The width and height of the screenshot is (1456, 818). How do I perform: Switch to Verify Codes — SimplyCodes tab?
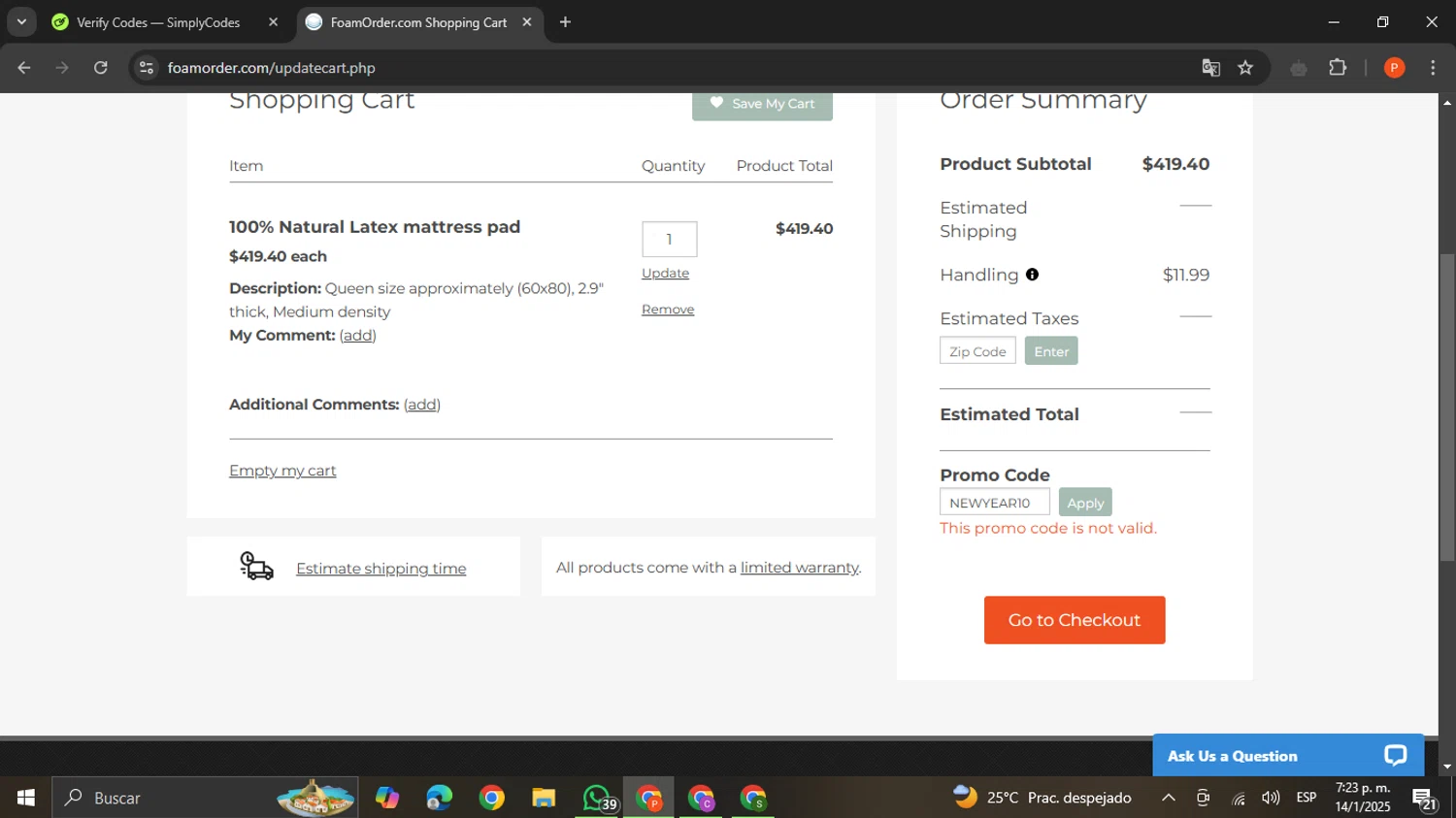pyautogui.click(x=158, y=22)
